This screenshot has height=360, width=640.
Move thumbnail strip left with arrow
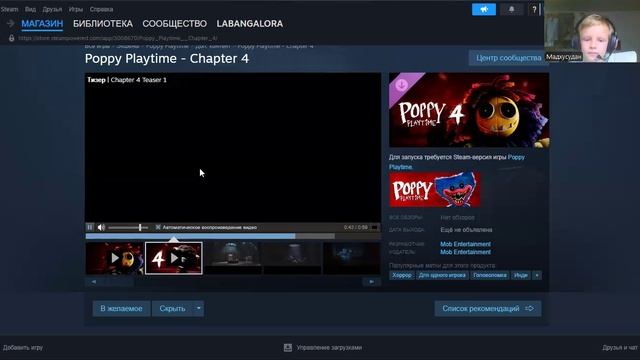click(x=94, y=282)
